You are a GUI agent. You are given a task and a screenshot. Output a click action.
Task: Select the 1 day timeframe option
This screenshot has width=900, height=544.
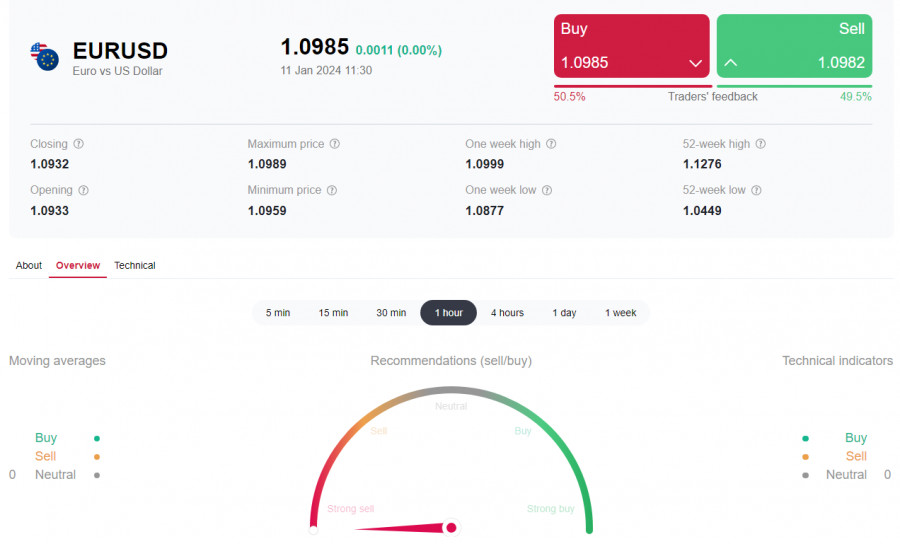(564, 313)
